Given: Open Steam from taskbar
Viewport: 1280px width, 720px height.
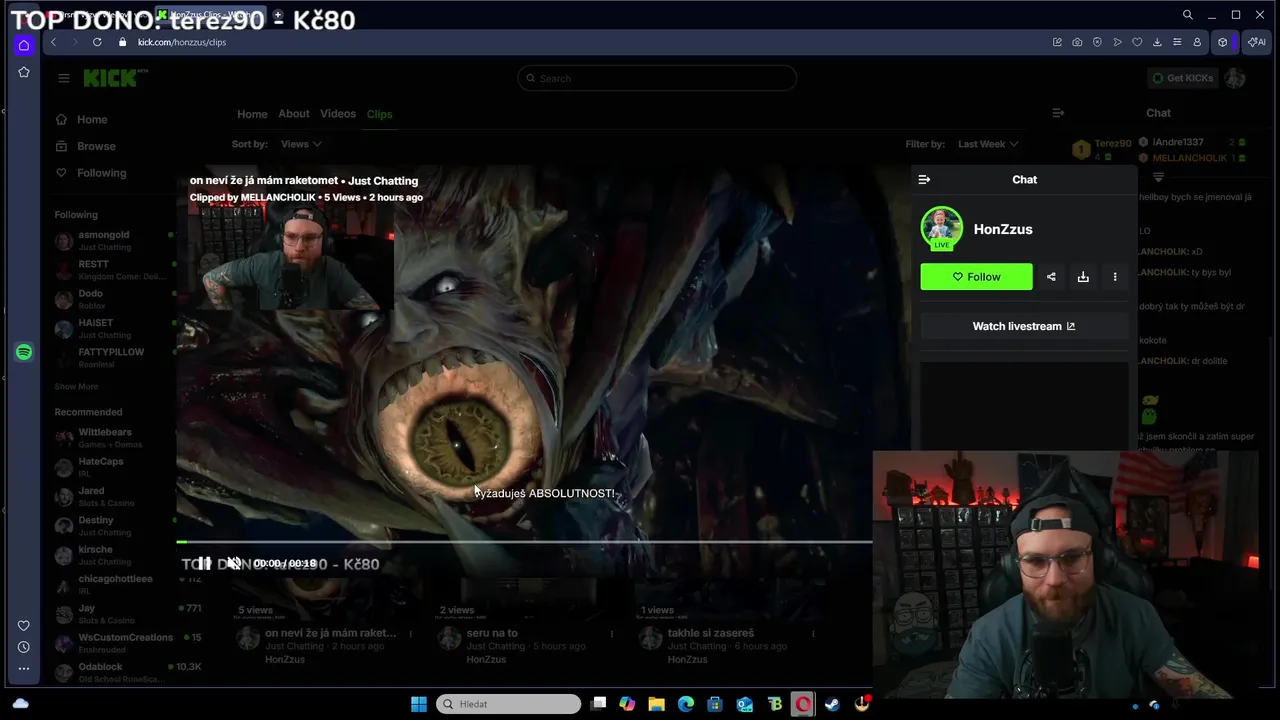Looking at the screenshot, I should 832,704.
